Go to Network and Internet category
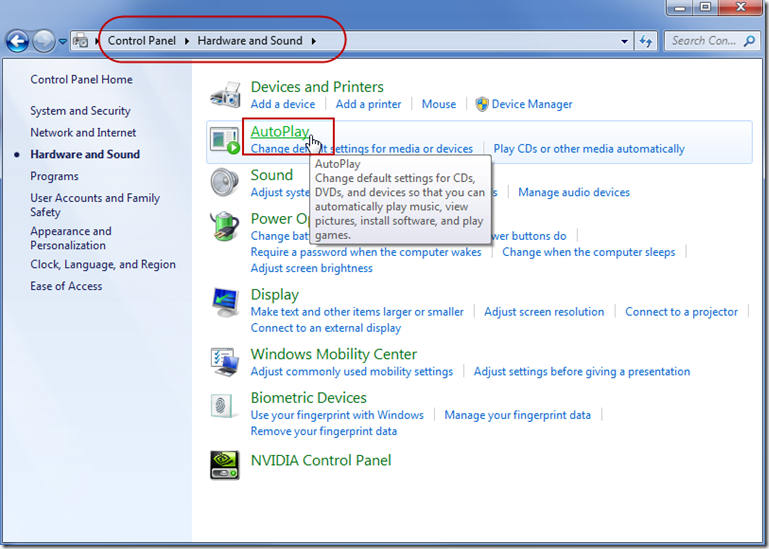Screen dimensions: 769x549 pyautogui.click(x=83, y=132)
